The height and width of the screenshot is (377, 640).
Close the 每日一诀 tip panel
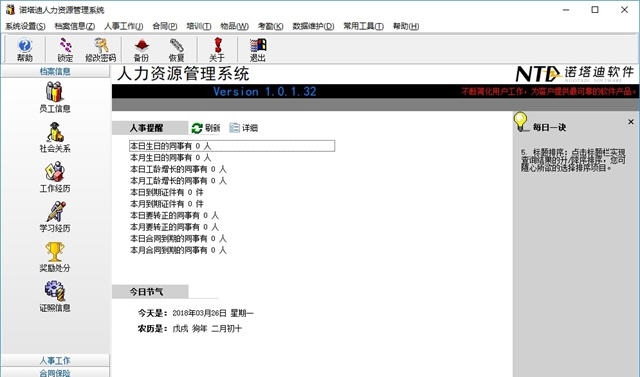[631, 122]
